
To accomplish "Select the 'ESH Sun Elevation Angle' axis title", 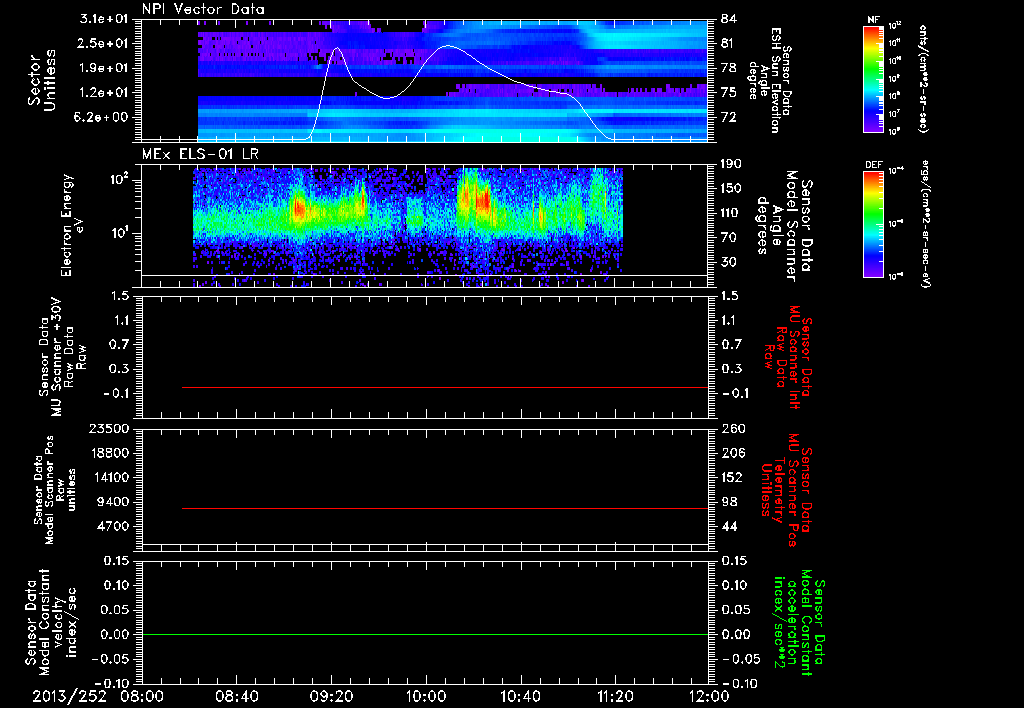I will pos(769,80).
